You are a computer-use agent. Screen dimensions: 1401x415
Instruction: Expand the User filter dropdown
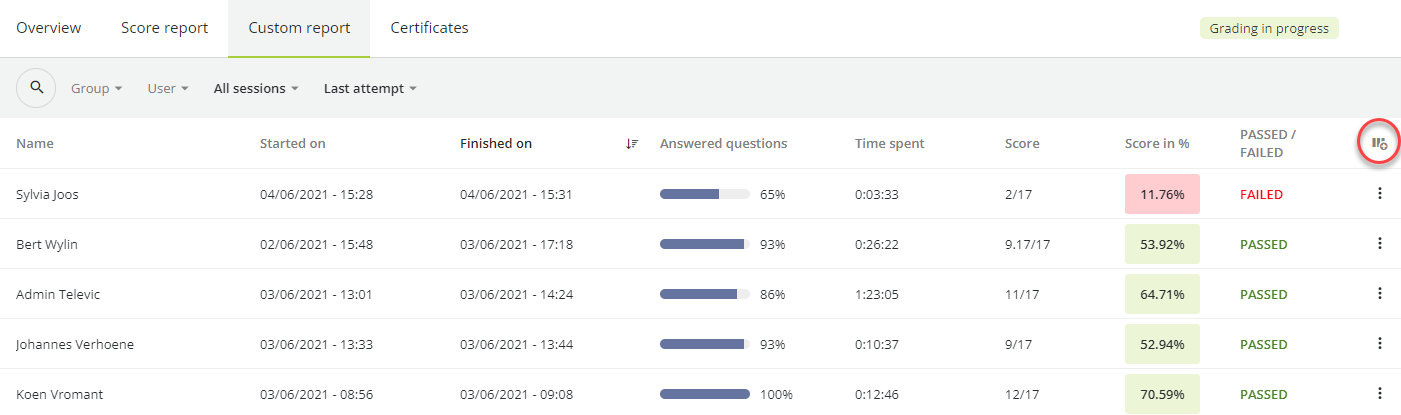(168, 88)
